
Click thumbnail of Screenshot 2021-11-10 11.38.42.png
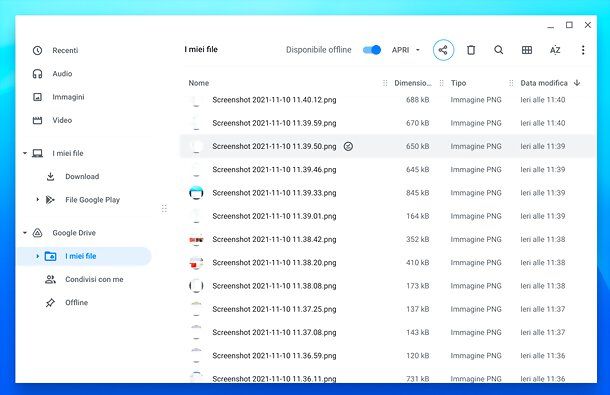click(196, 239)
